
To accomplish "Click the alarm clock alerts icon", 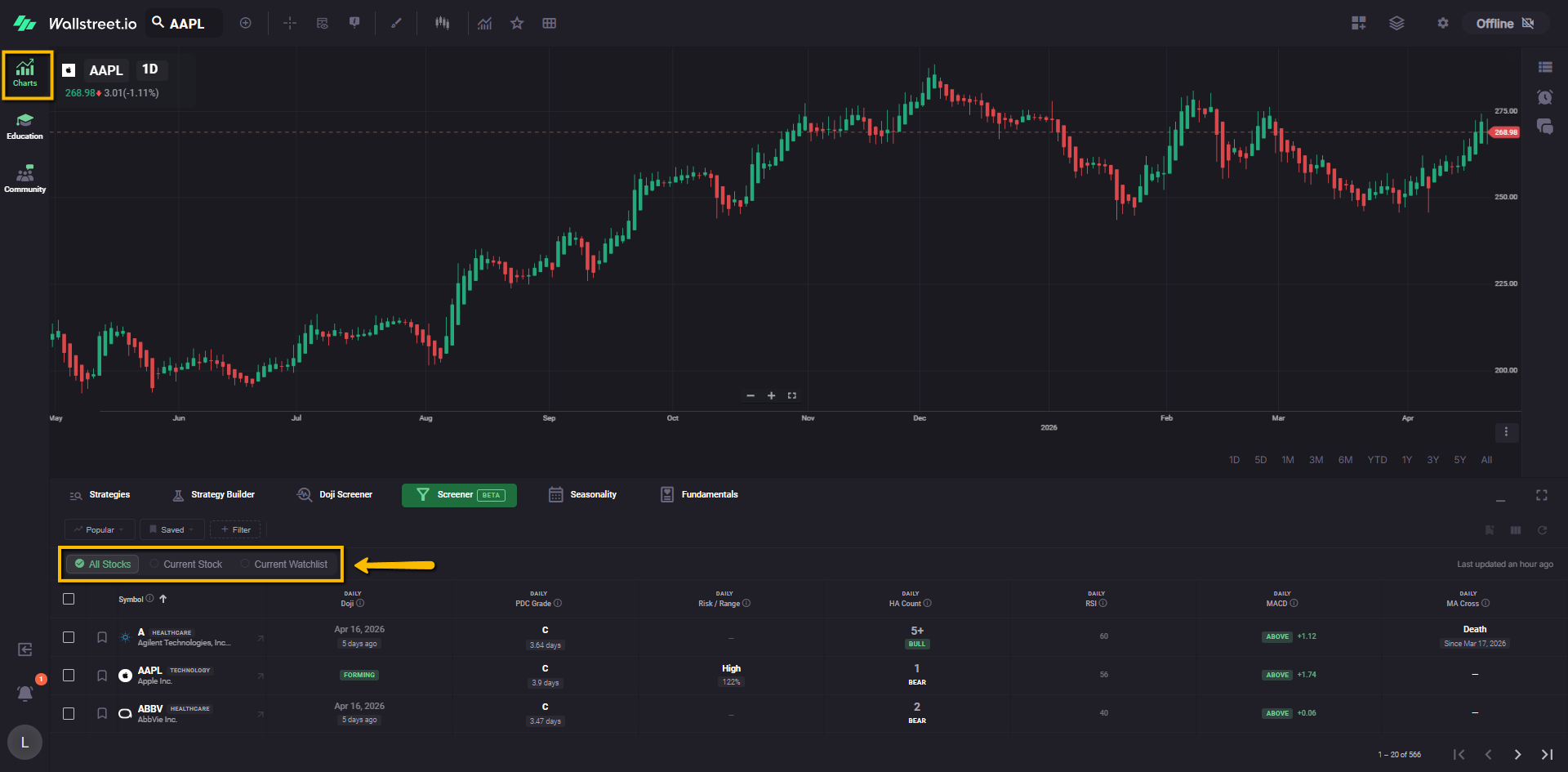I will [1544, 97].
